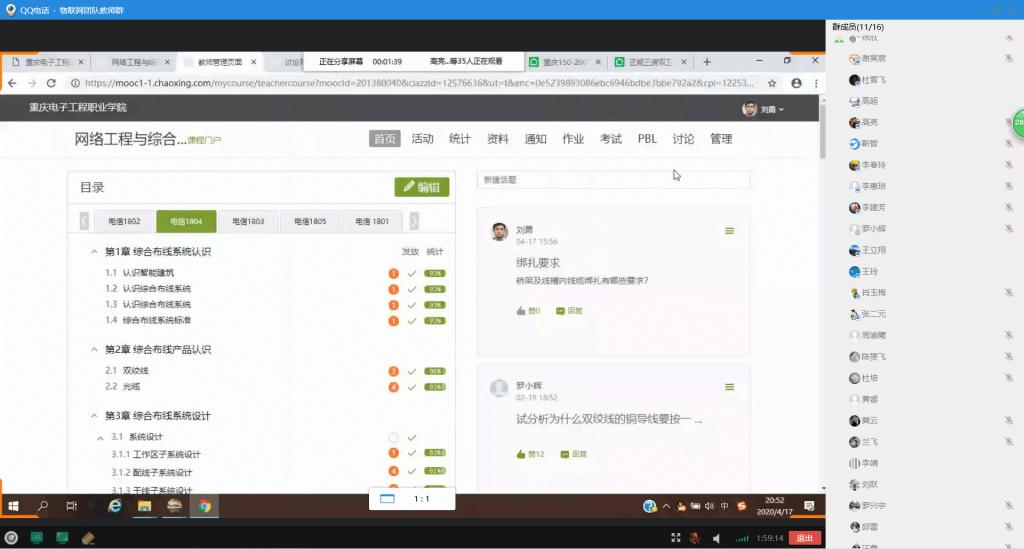Viewport: 1024px width, 549px height.
Task: Toggle the empty publish circle for 3.1 系统设计
Action: pyautogui.click(x=393, y=437)
